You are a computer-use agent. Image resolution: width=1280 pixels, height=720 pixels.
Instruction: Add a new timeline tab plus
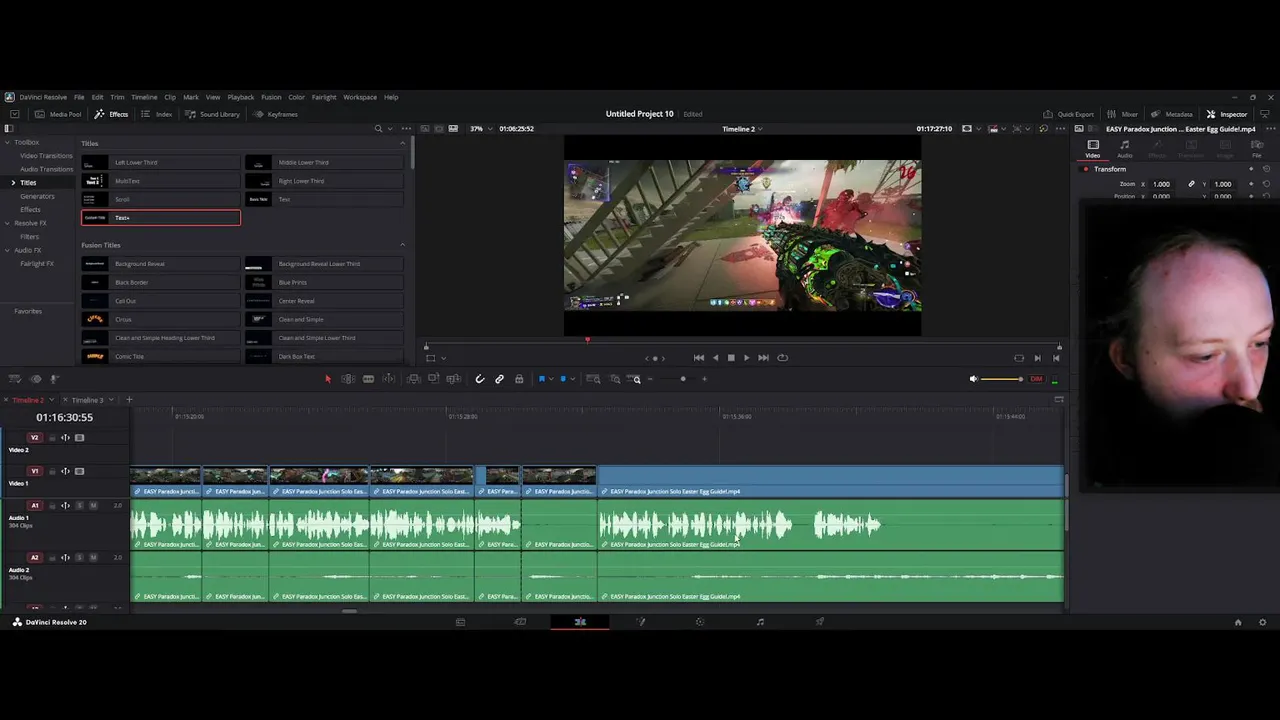[129, 400]
